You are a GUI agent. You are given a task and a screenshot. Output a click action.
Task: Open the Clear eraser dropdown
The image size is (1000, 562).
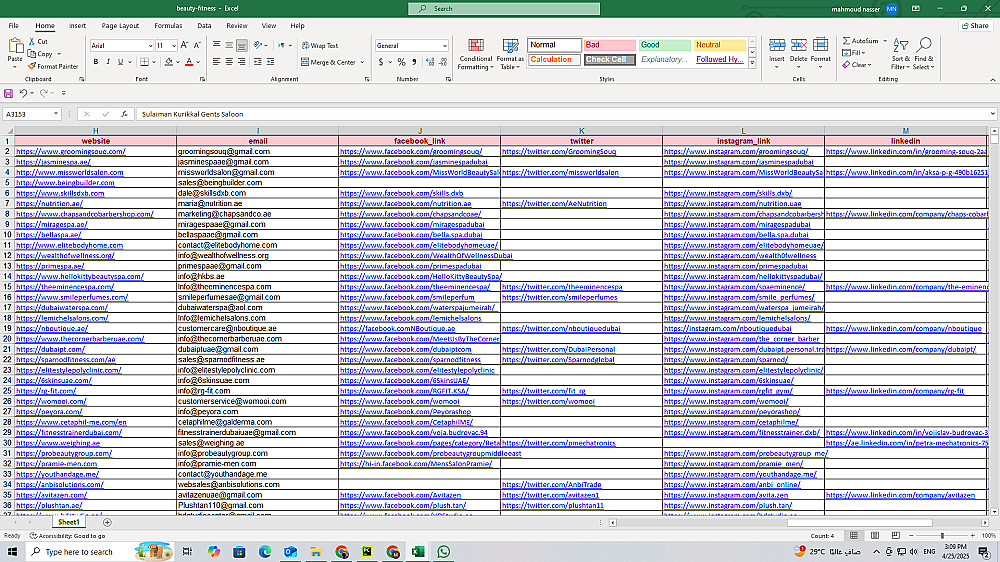coord(857,65)
